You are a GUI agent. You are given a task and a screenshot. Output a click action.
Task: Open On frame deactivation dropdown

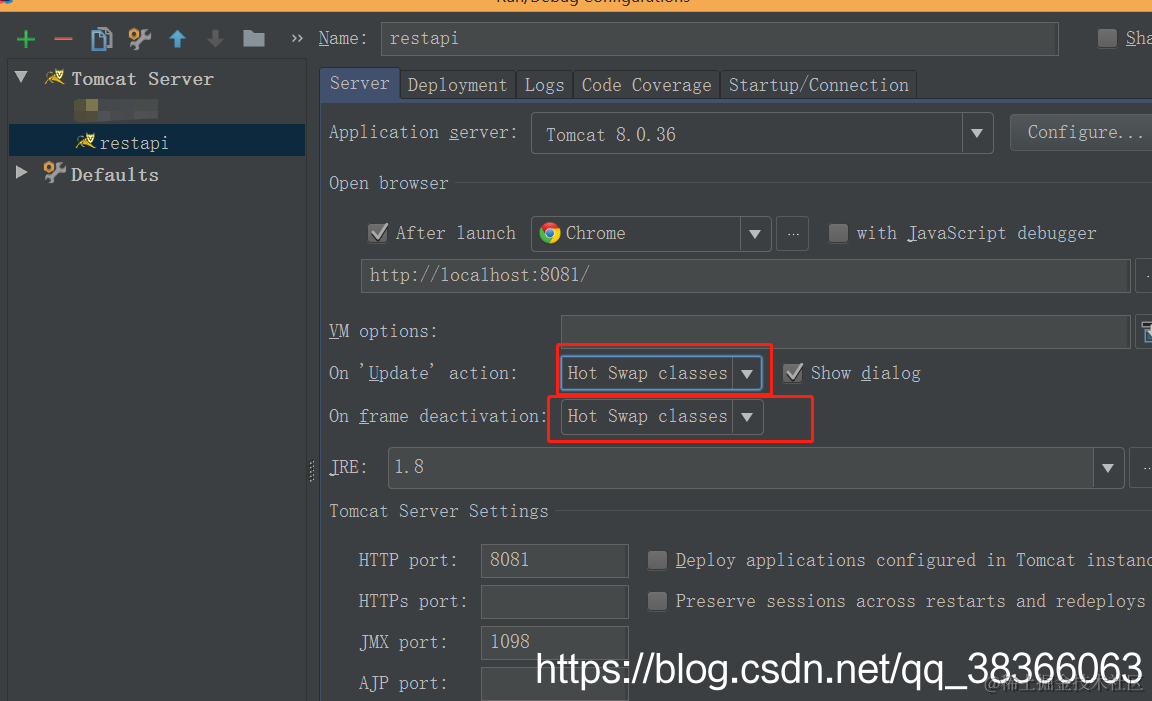(x=746, y=417)
